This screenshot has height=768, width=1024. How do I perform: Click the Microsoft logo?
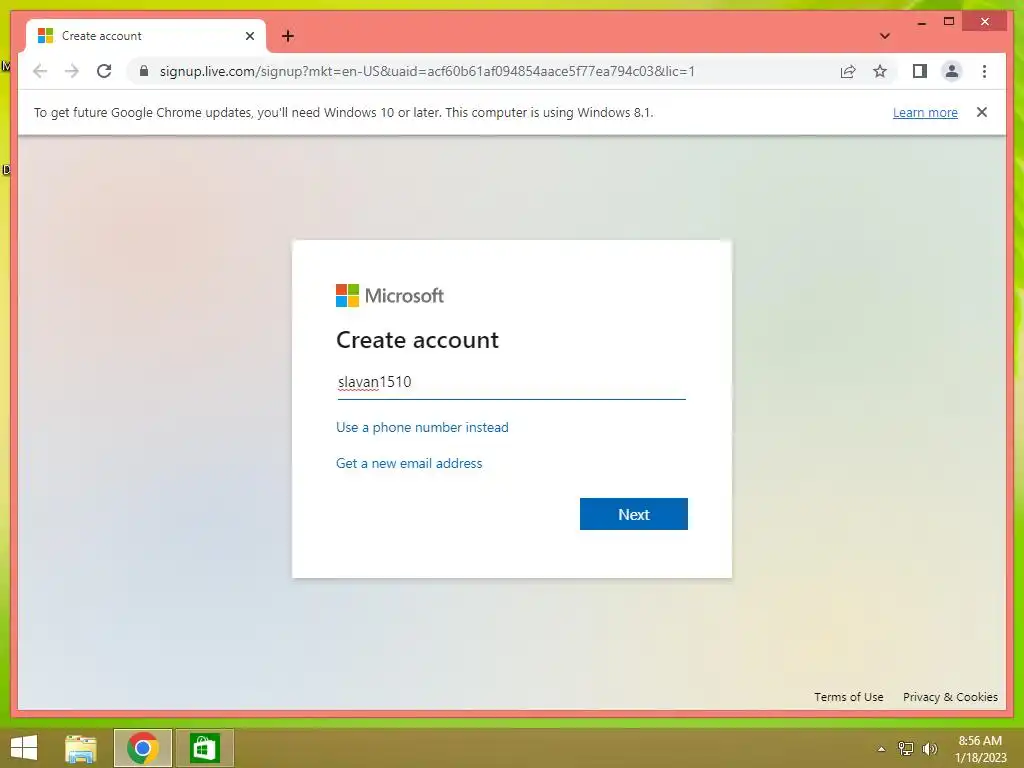[390, 295]
